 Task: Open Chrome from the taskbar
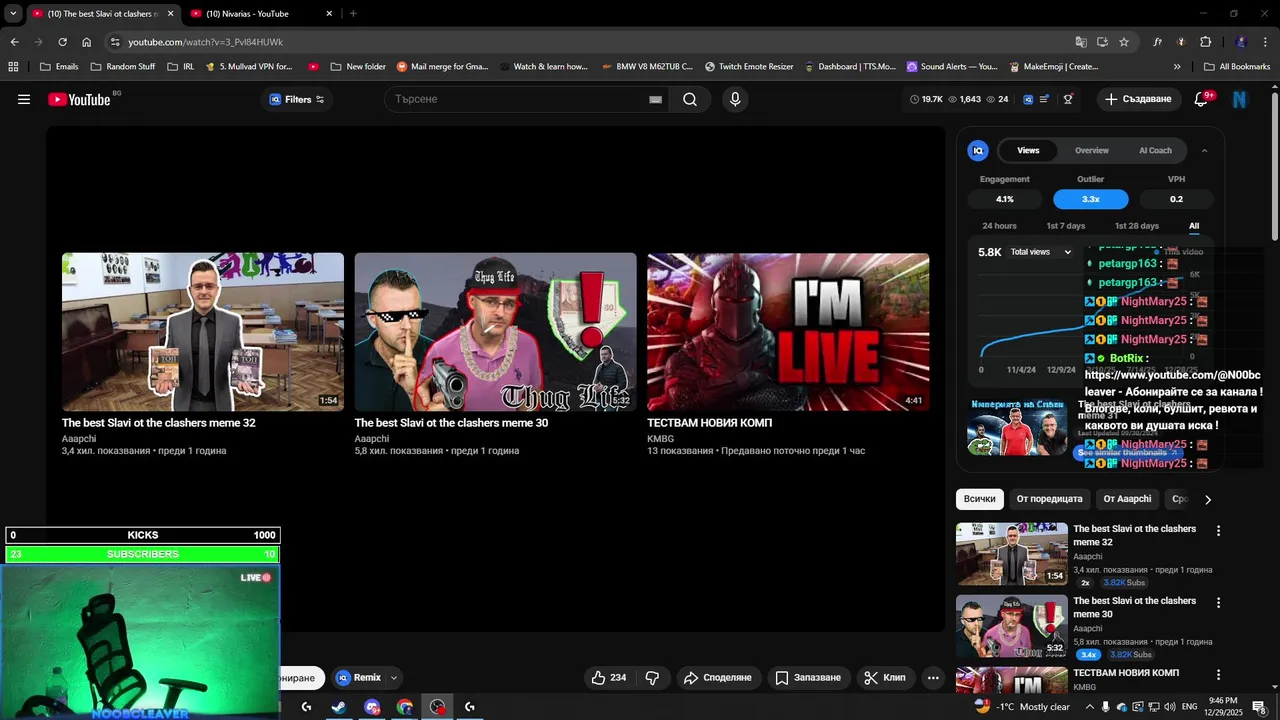coord(404,707)
